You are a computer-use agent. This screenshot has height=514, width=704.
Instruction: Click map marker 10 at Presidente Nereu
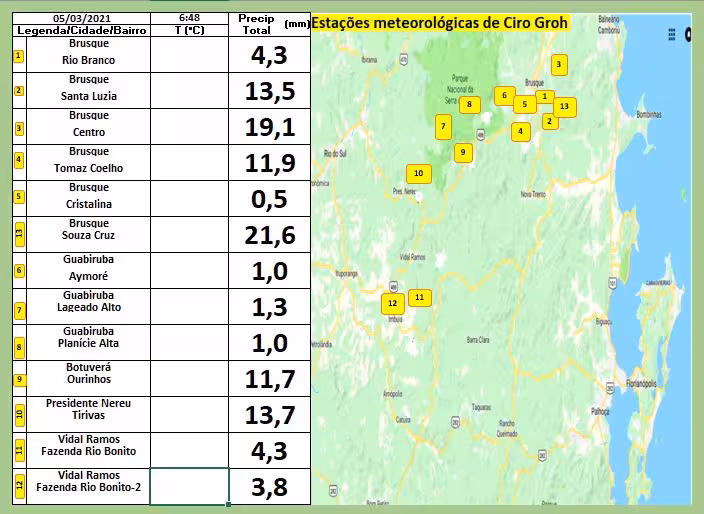(418, 174)
